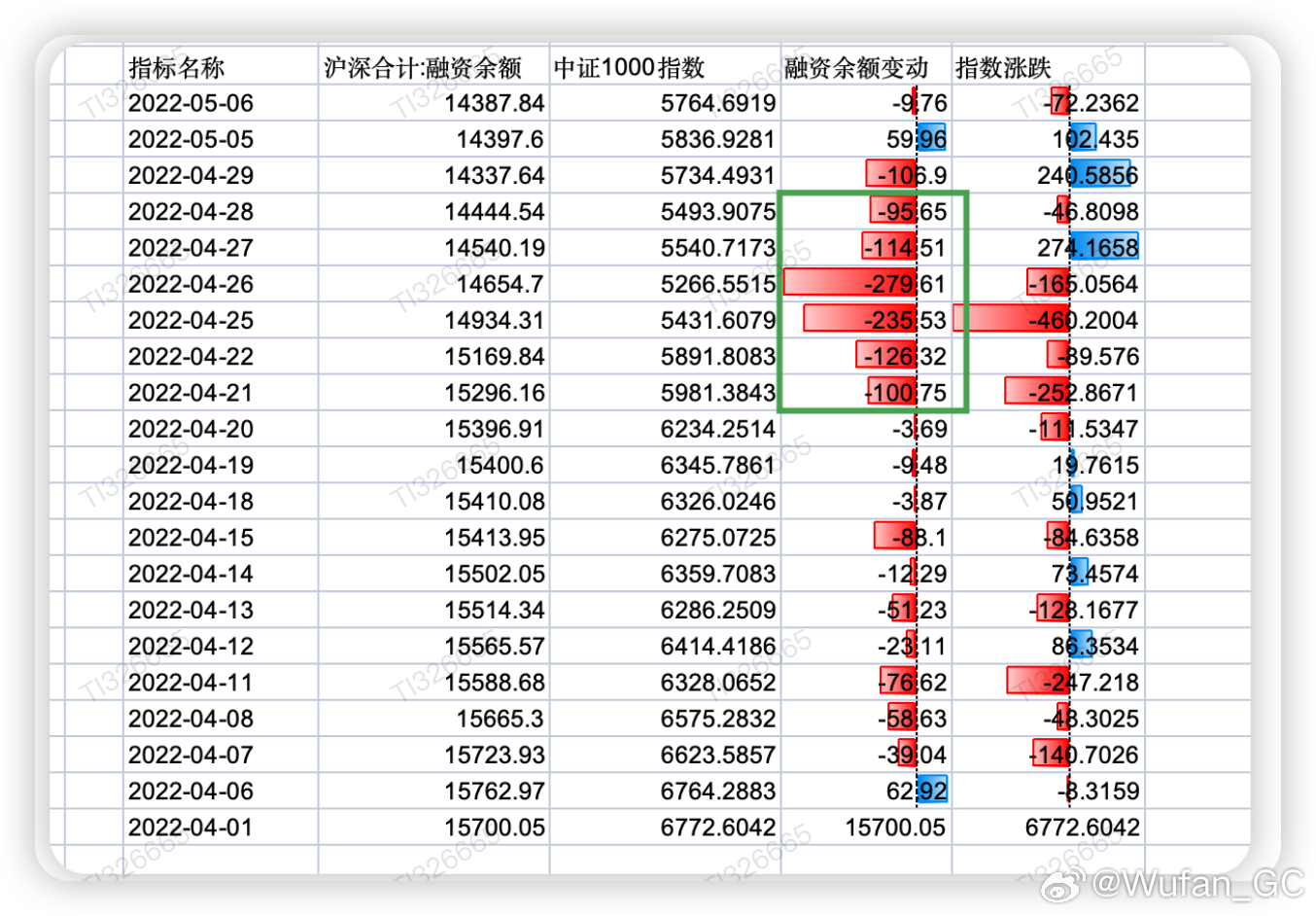The height and width of the screenshot is (916, 1316).
Task: Click the date cell 2022-04-07
Action: coord(221,755)
